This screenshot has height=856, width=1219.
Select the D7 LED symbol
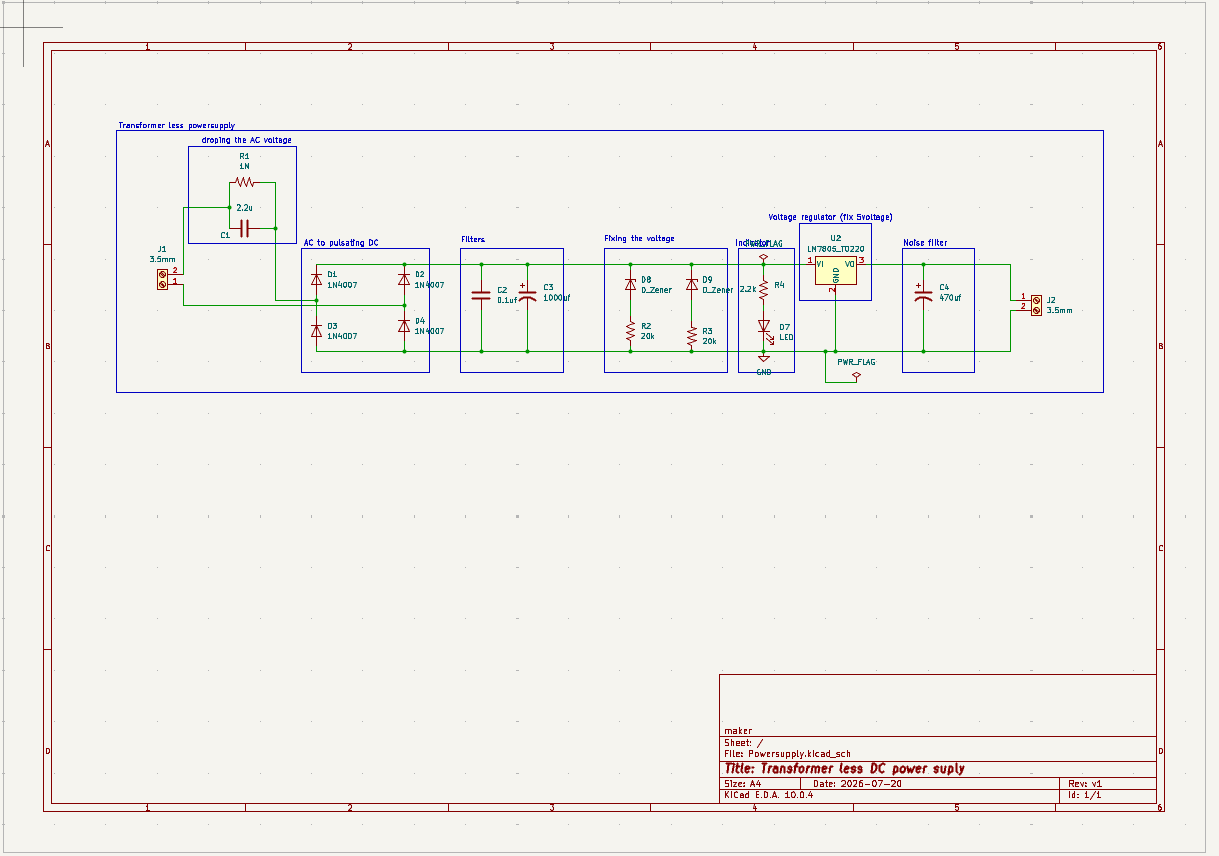(764, 327)
